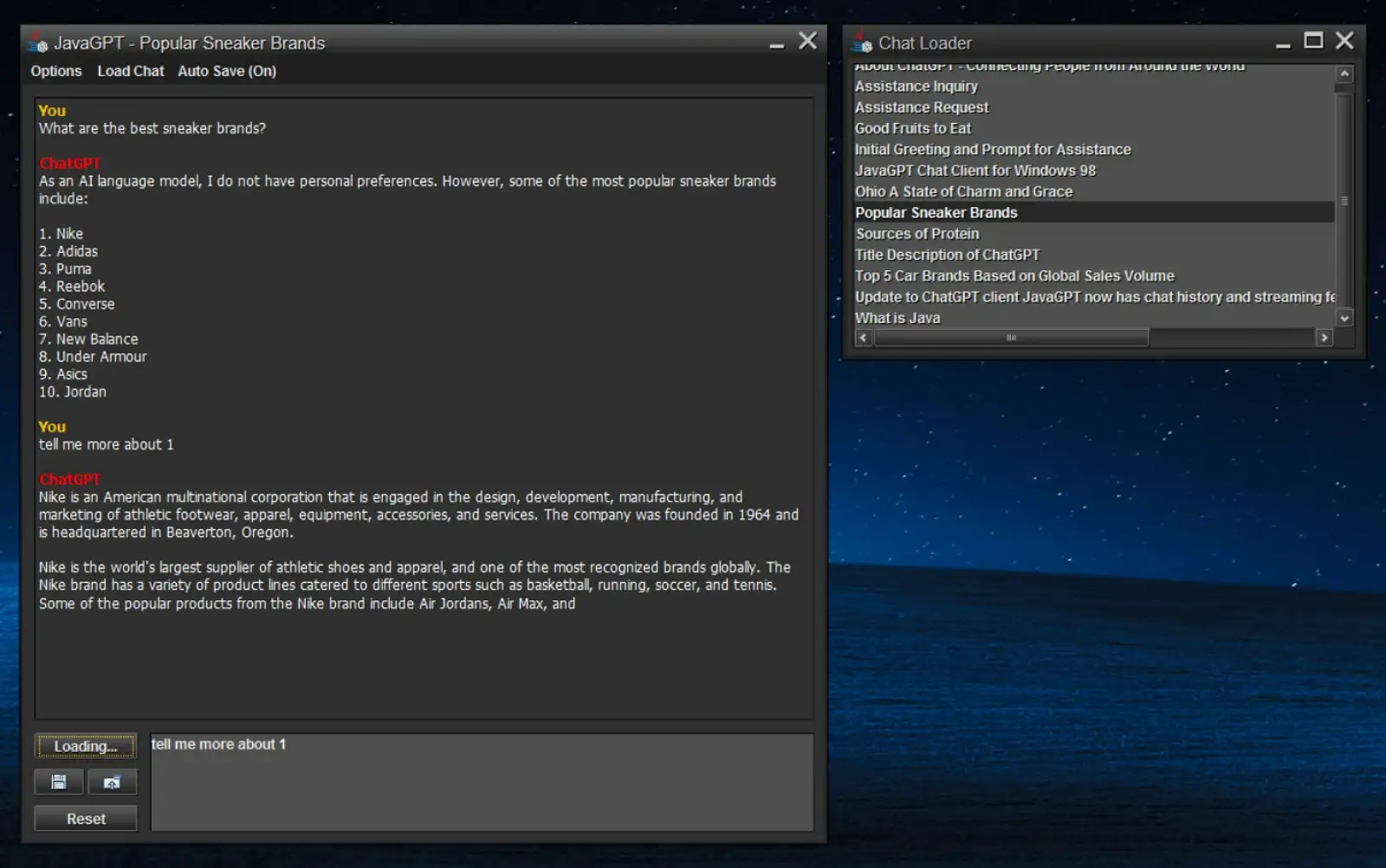
Task: Click Chat Loader horizontal scrollbar right arrow
Action: (1324, 338)
